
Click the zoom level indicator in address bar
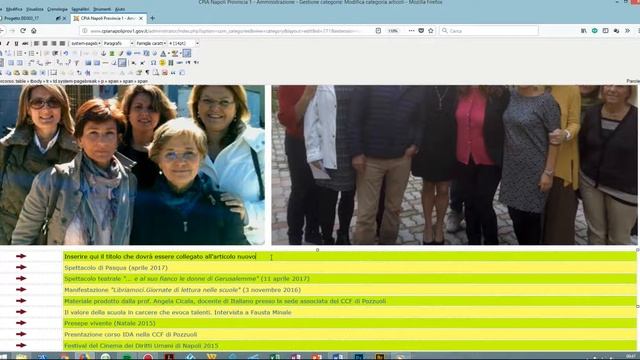(x=393, y=31)
